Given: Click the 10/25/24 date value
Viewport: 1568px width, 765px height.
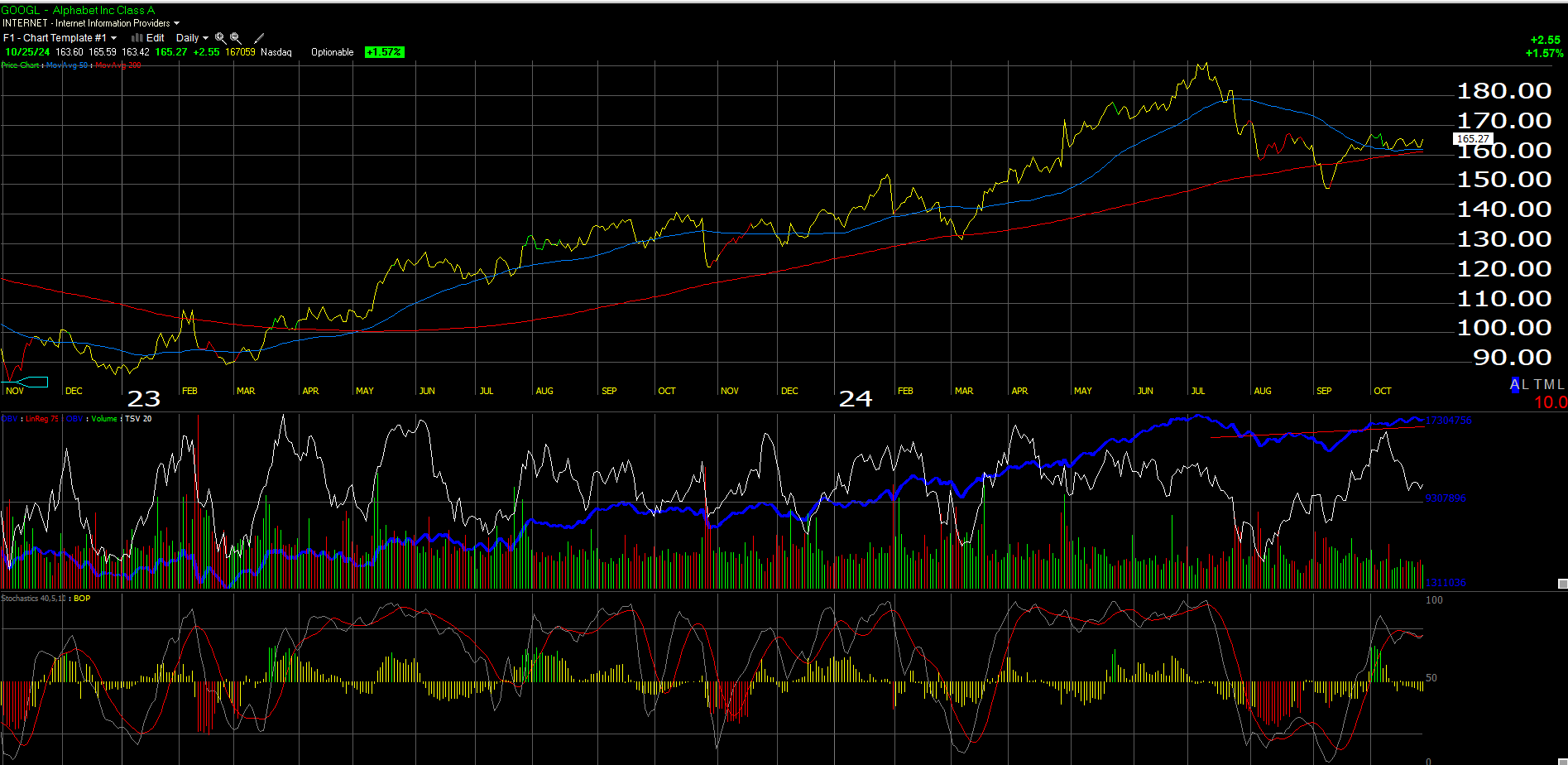Looking at the screenshot, I should [27, 52].
